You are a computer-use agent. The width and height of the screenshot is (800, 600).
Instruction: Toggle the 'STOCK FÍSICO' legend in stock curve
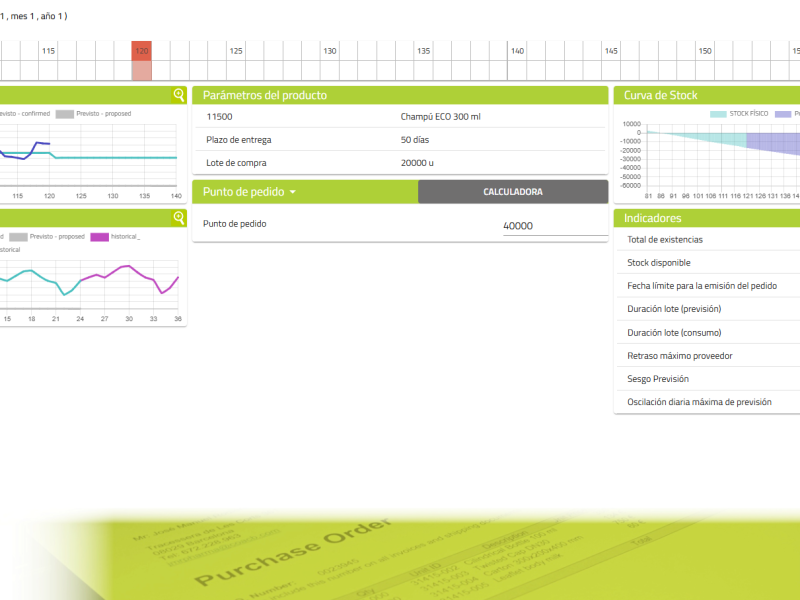[739, 114]
